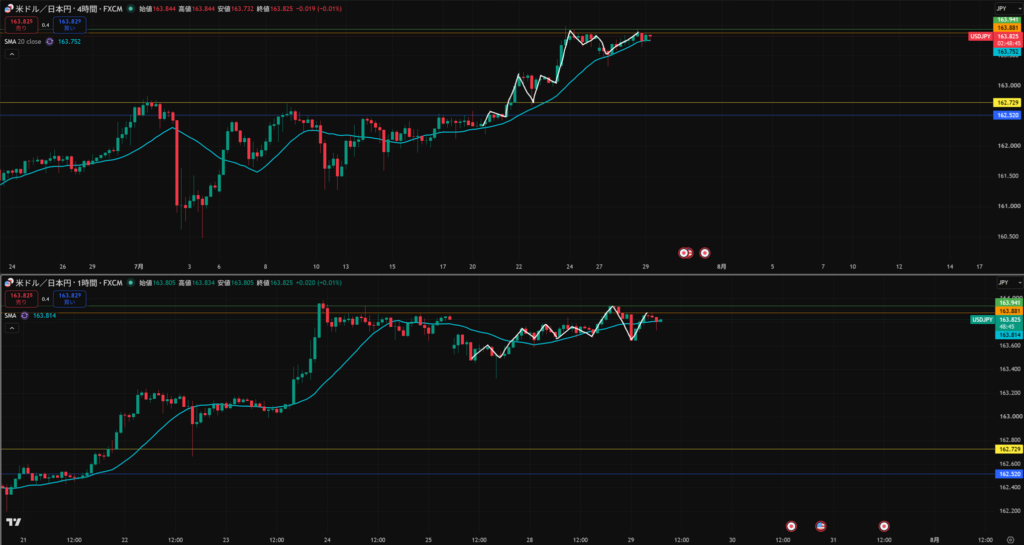Click the 8月 date label on the upper time axis
This screenshot has height=545, width=1024.
click(x=721, y=266)
